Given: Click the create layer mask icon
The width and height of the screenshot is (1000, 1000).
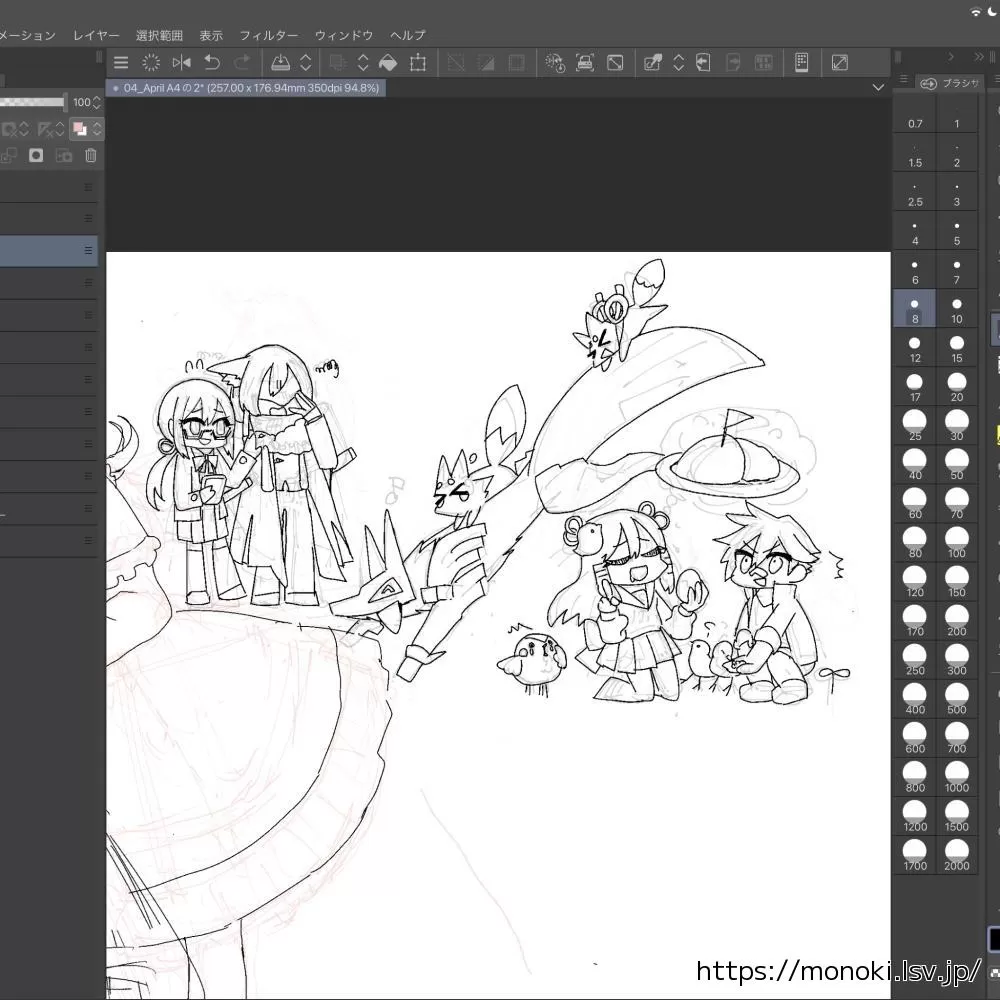Looking at the screenshot, I should pos(36,155).
